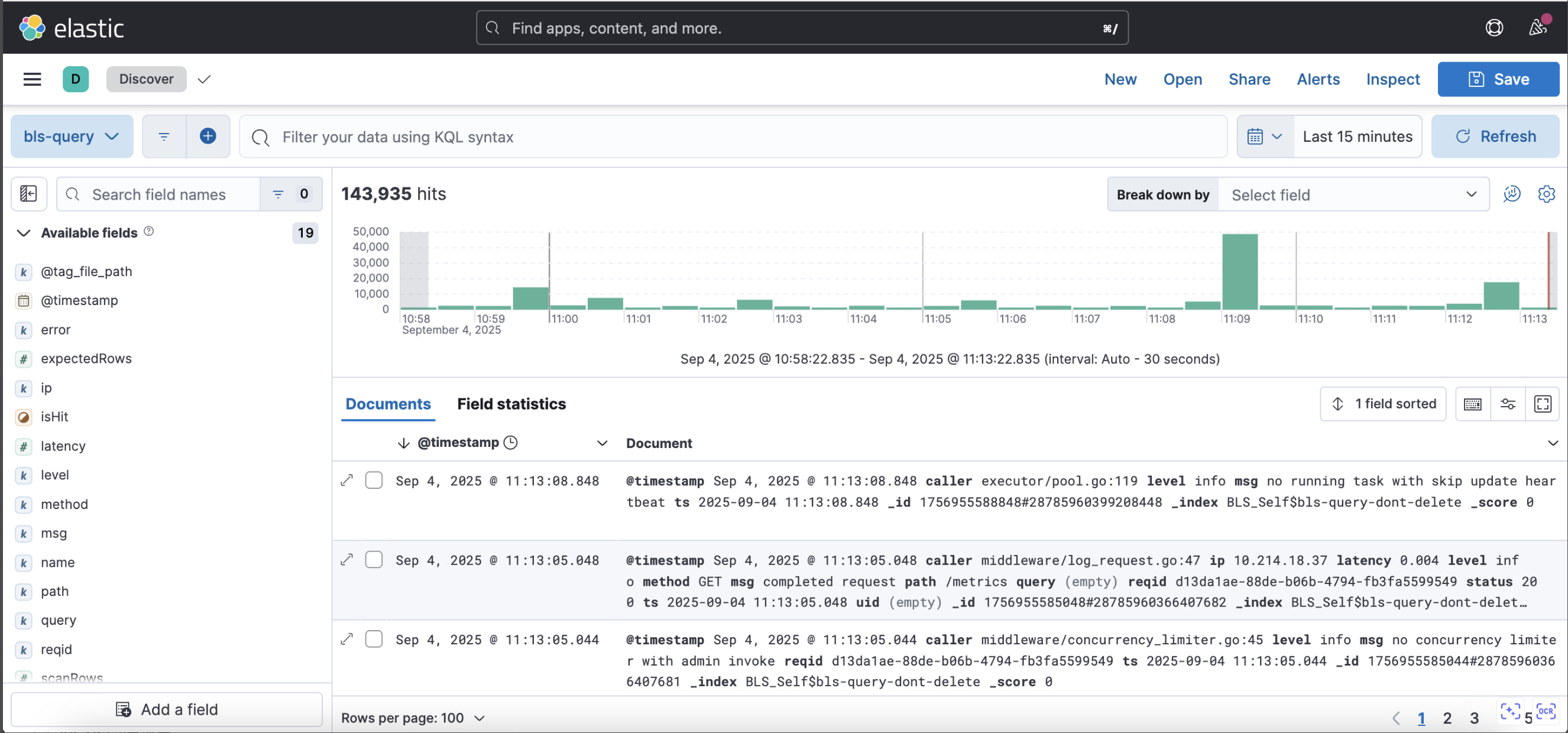Screen dimensions: 1568x733
Task: Click Alerts in the top menu
Action: (x=1318, y=79)
